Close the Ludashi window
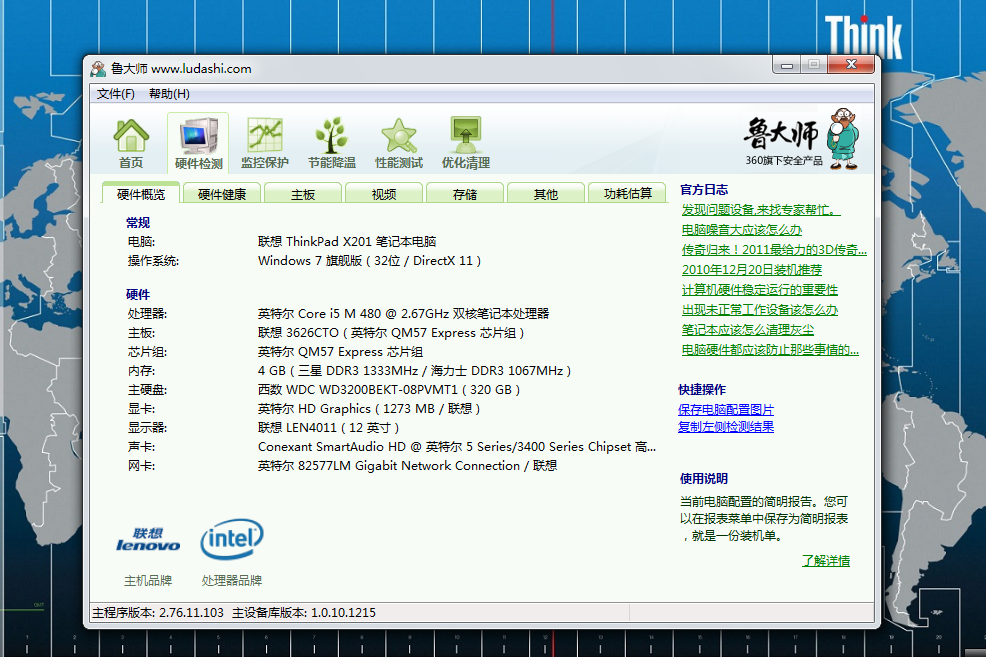 [851, 64]
